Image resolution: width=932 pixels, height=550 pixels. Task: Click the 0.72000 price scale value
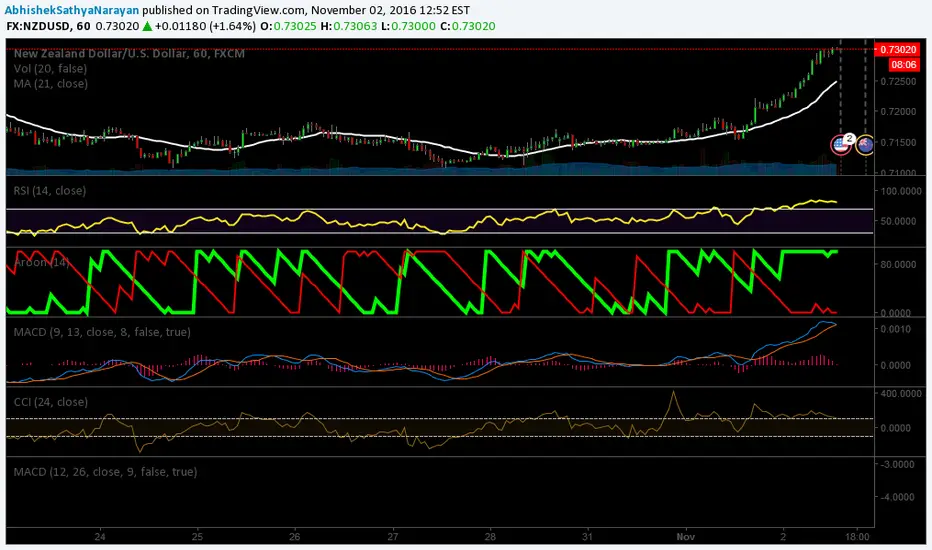(x=898, y=112)
